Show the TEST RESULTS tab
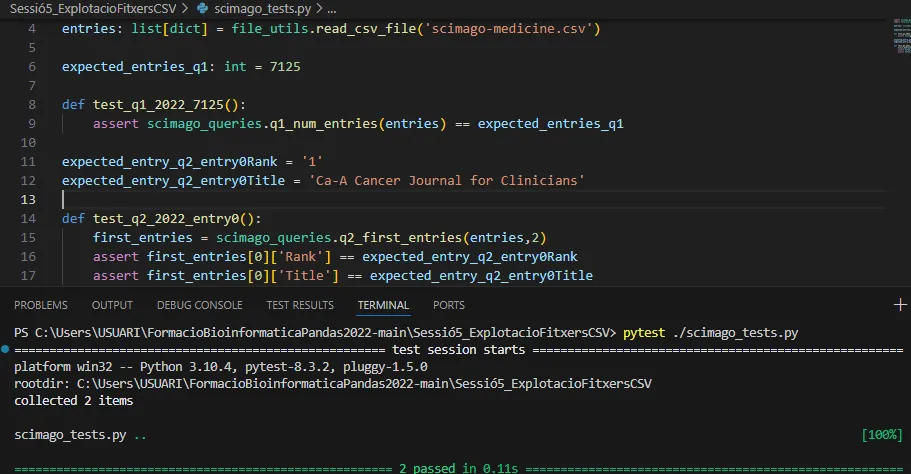 [300, 305]
